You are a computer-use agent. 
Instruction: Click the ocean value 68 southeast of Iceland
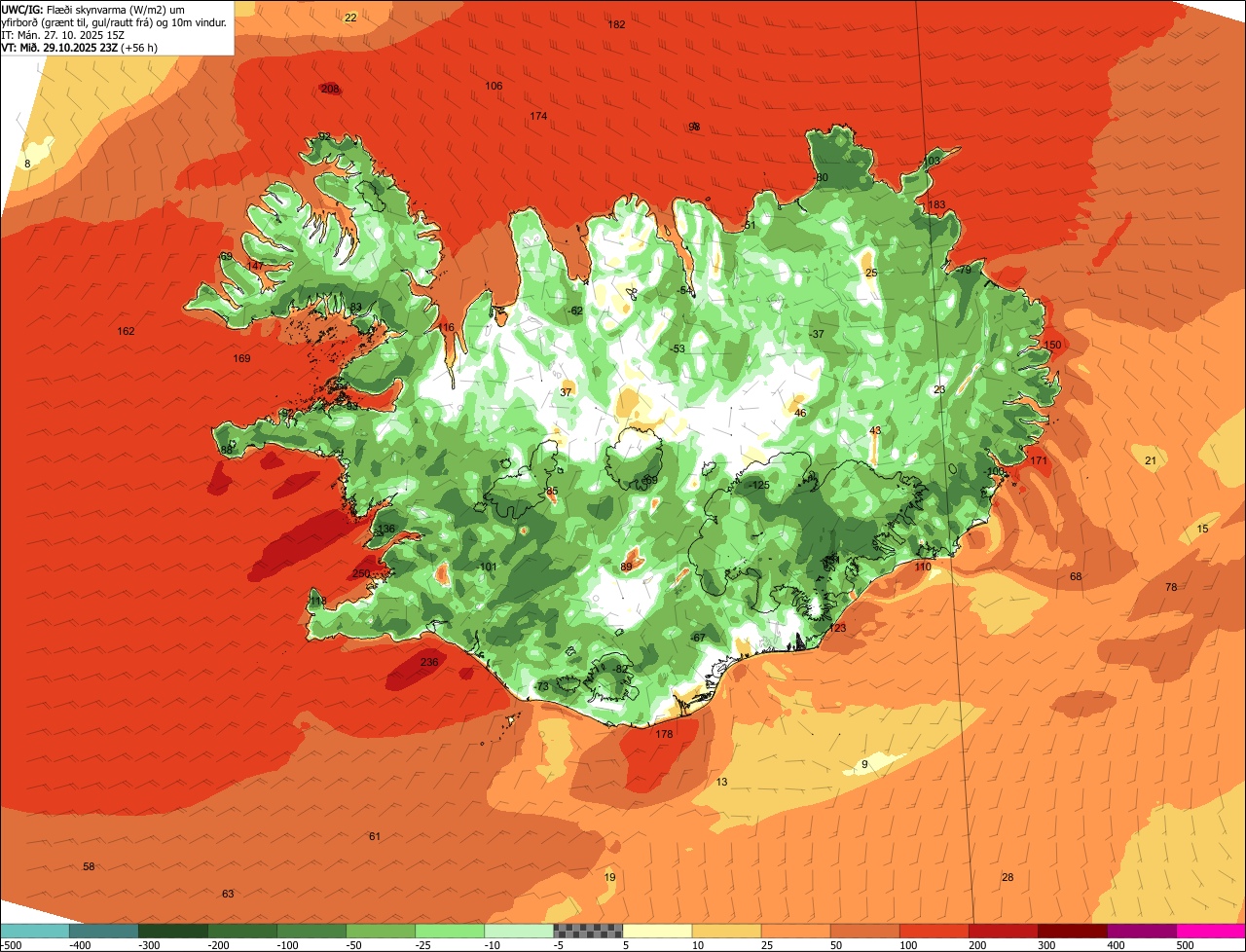point(1076,576)
